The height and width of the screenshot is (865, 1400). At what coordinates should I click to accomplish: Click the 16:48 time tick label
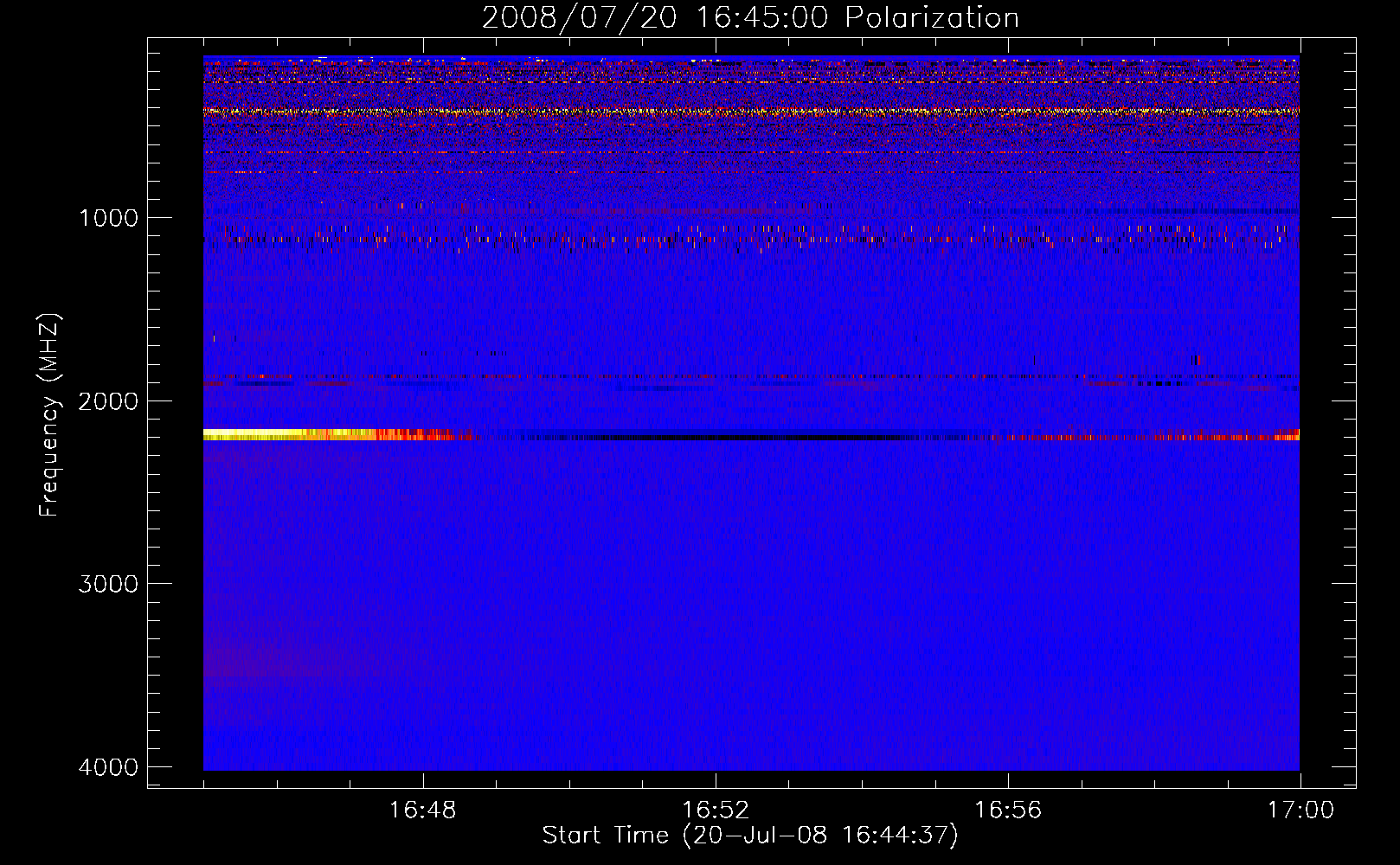(423, 811)
